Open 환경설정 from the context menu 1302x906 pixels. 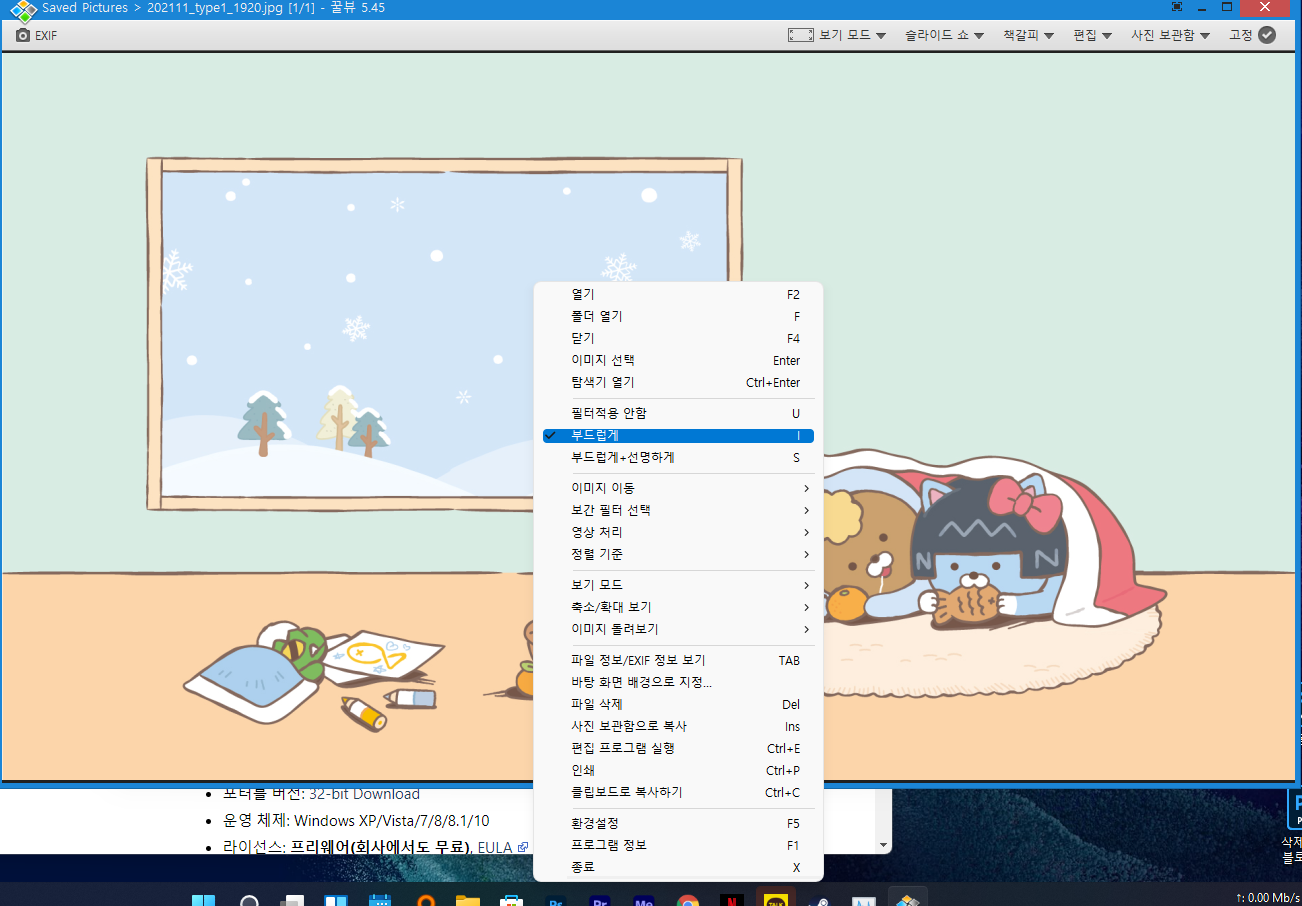coord(679,823)
